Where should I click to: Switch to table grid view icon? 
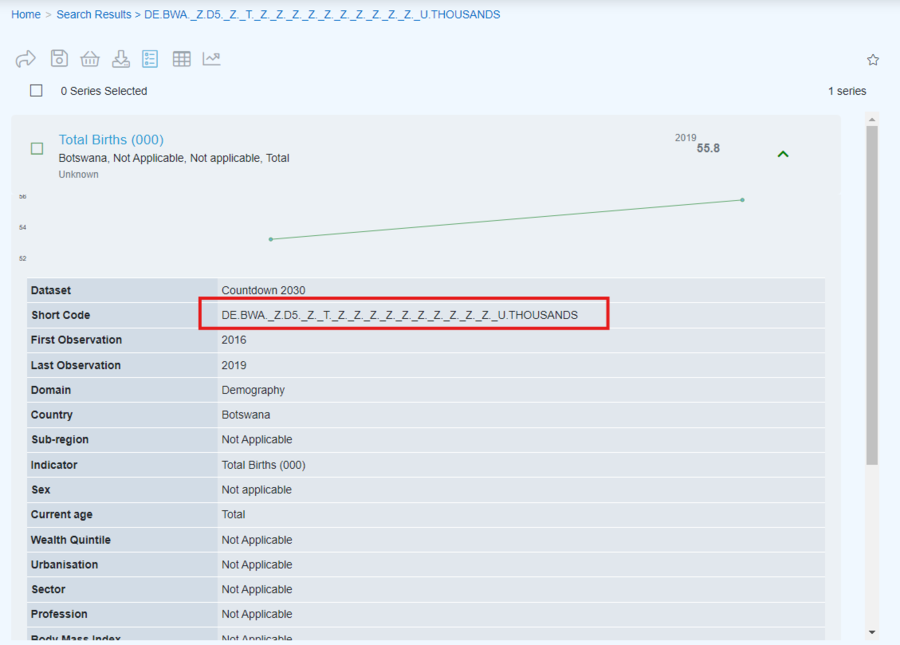point(181,59)
